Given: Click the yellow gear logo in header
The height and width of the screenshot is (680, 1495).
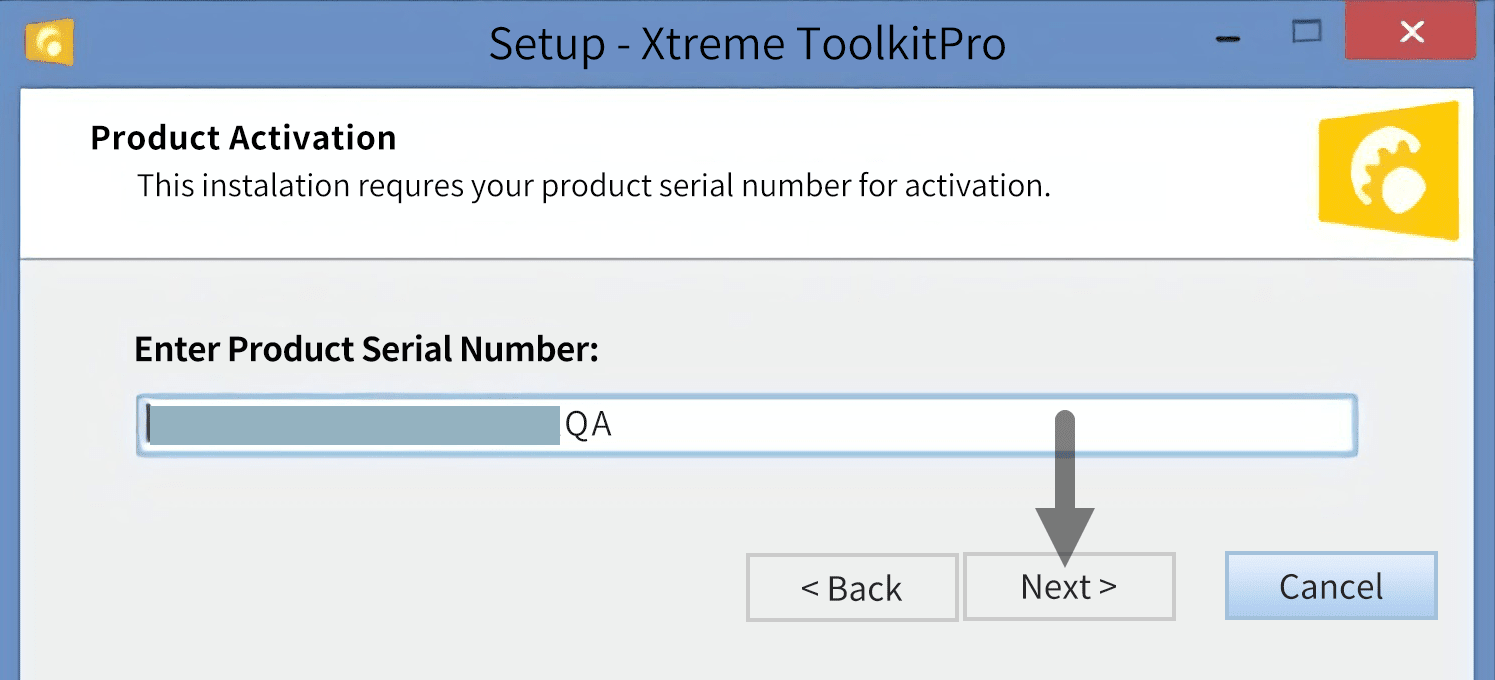Looking at the screenshot, I should coord(1388,171).
